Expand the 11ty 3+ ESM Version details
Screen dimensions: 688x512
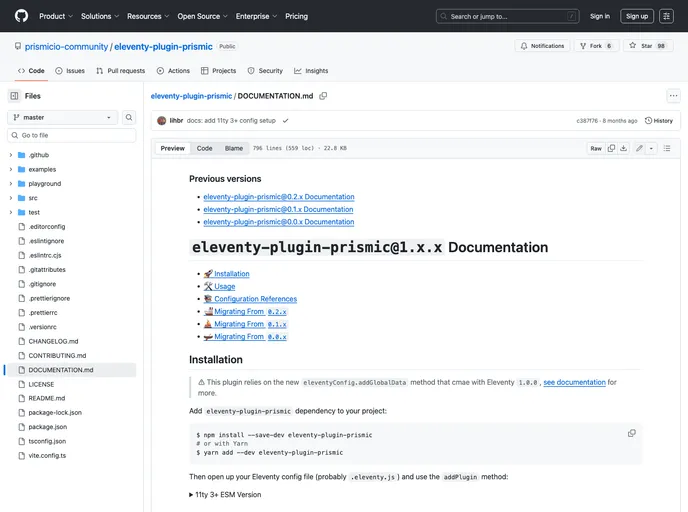coord(225,494)
